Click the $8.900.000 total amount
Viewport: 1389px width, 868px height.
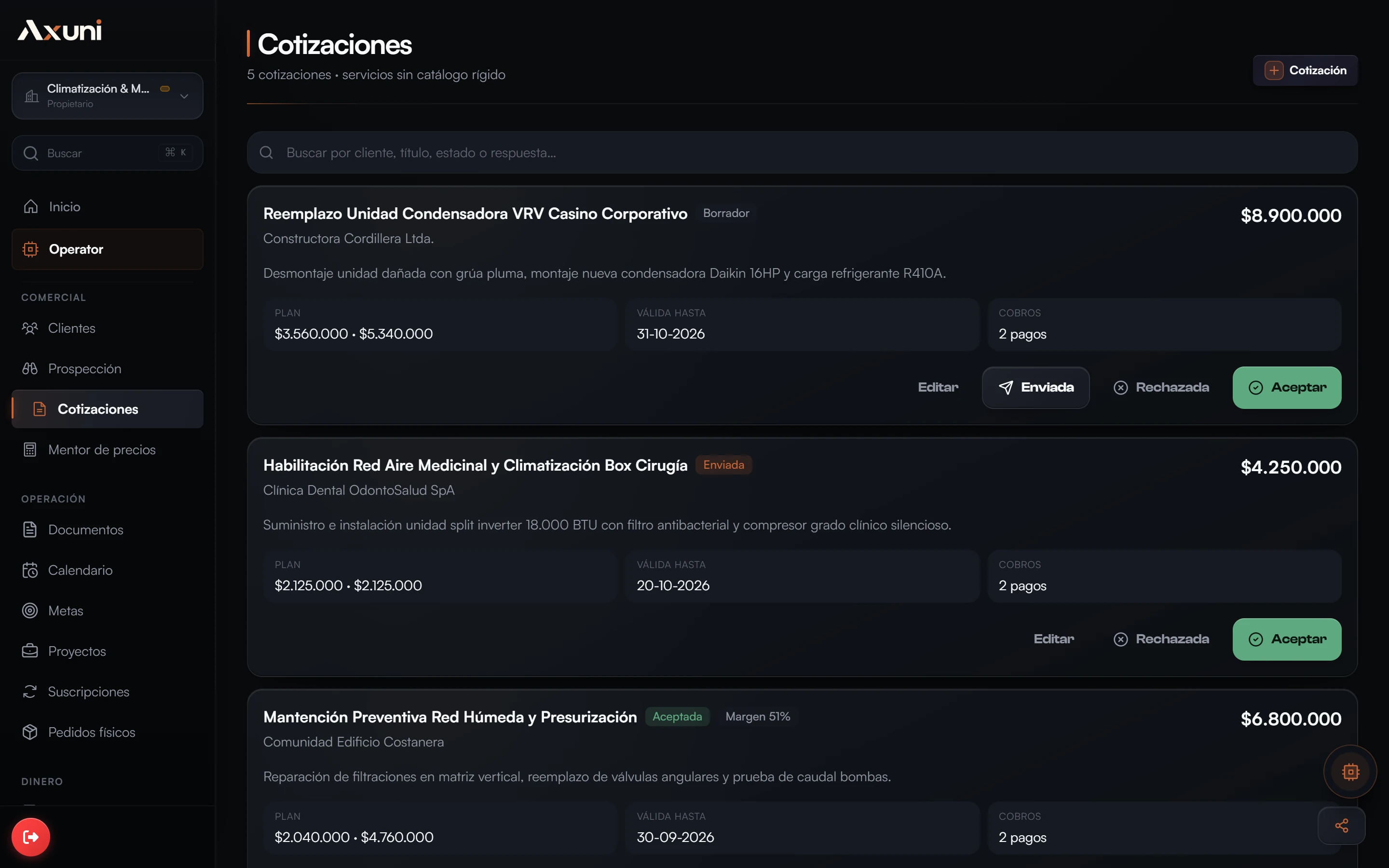pyautogui.click(x=1291, y=215)
